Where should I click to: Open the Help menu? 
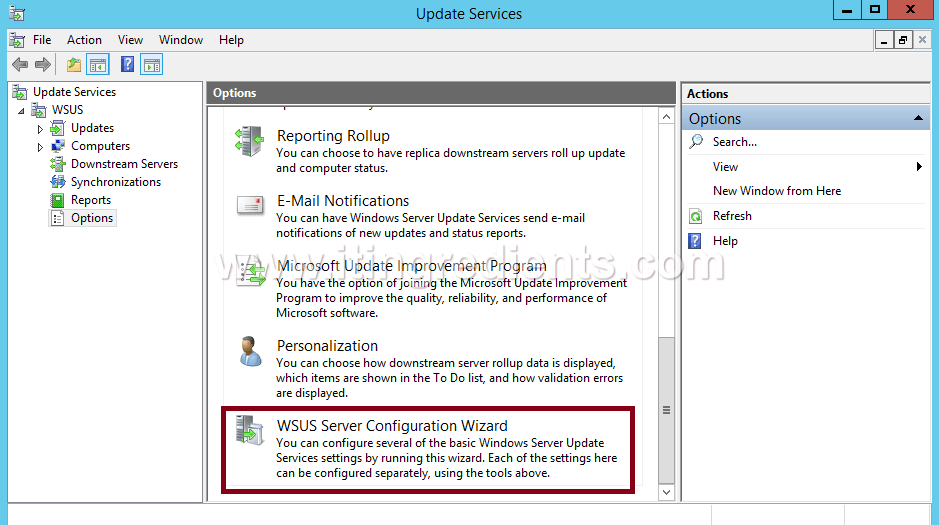point(231,40)
